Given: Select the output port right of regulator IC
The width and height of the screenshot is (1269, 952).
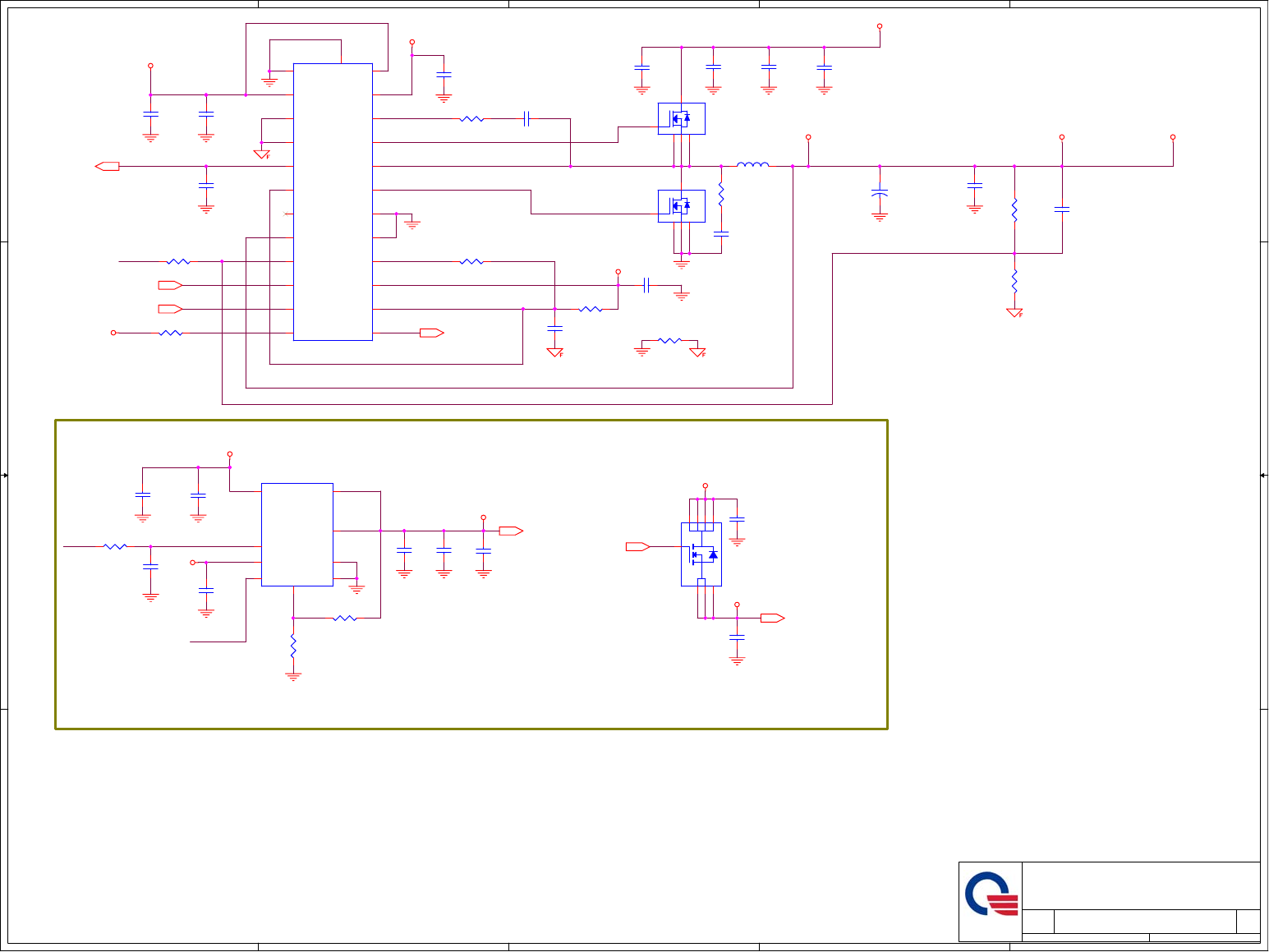Looking at the screenshot, I should coord(511,531).
